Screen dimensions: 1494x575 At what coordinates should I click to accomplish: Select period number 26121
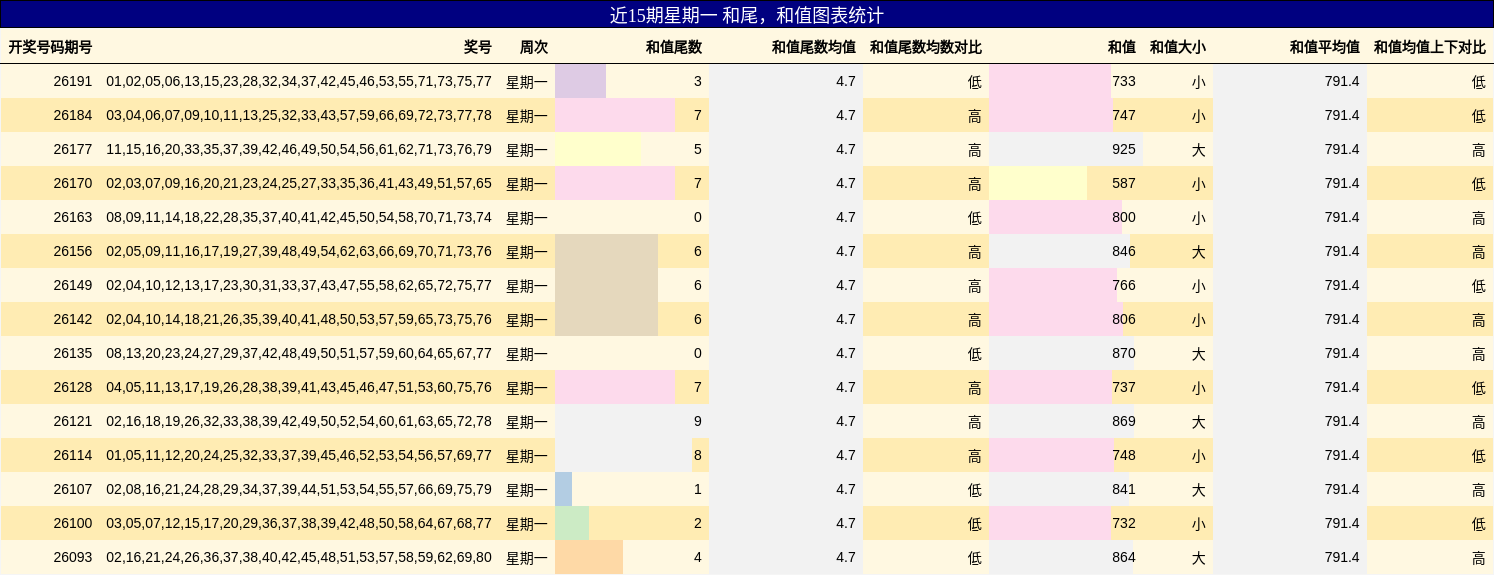coord(72,421)
